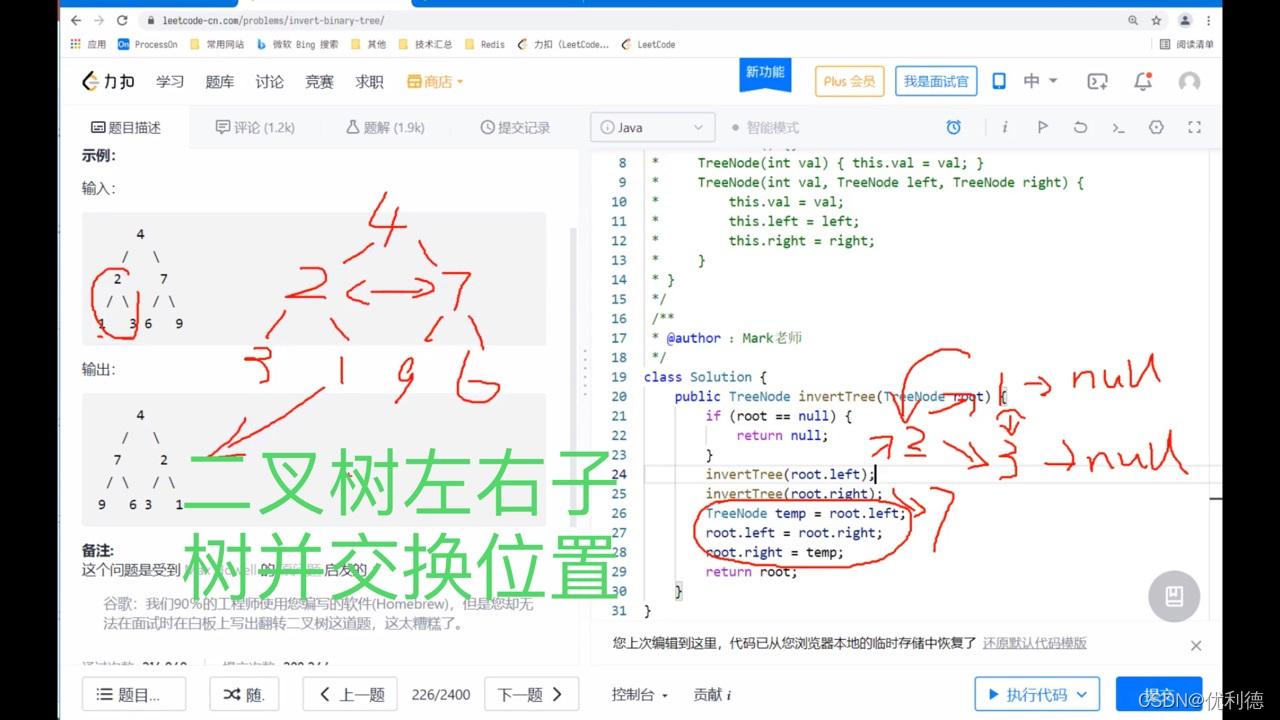The height and width of the screenshot is (720, 1280).
Task: Open 题目 problem list button
Action: point(135,694)
